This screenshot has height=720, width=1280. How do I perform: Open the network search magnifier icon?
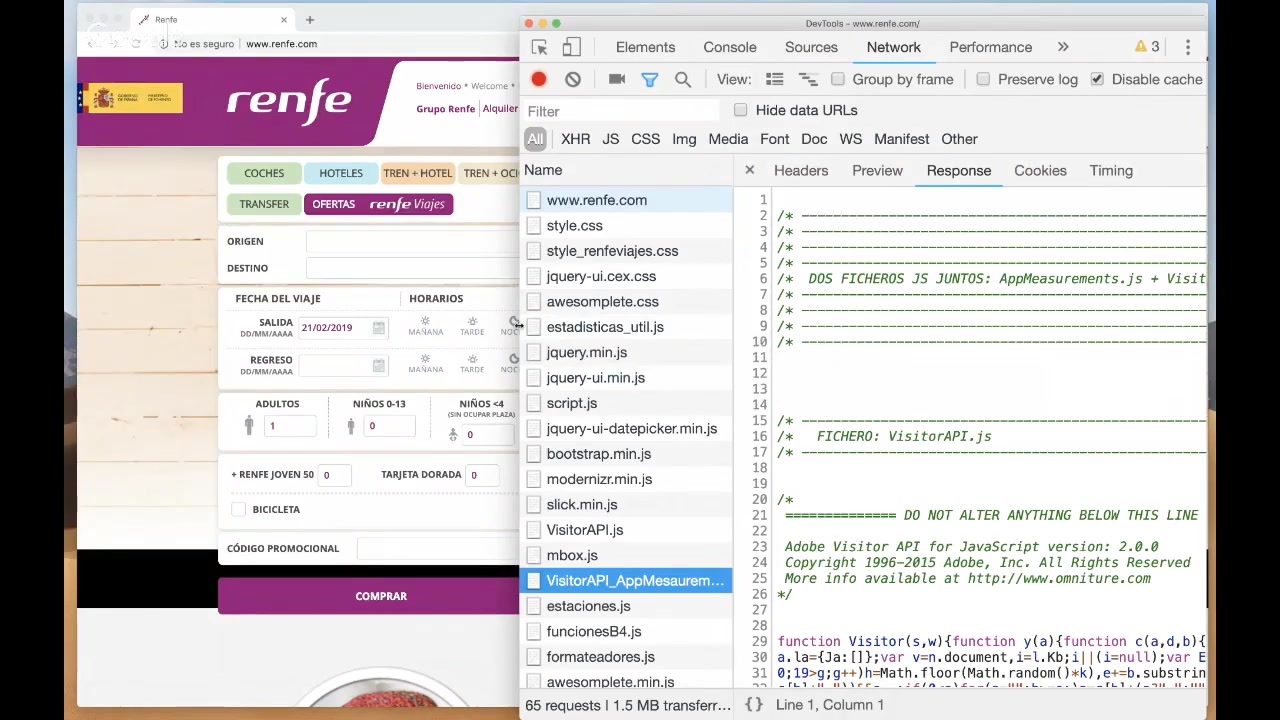point(683,79)
